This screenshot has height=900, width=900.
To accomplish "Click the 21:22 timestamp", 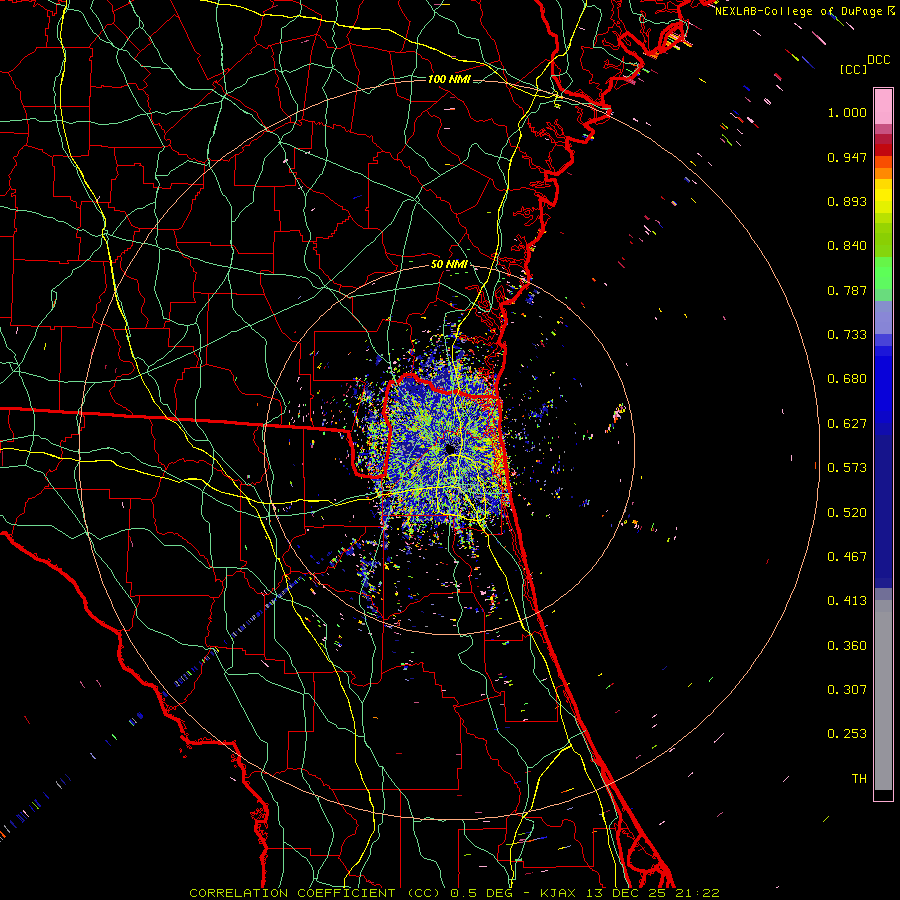I will click(x=698, y=893).
